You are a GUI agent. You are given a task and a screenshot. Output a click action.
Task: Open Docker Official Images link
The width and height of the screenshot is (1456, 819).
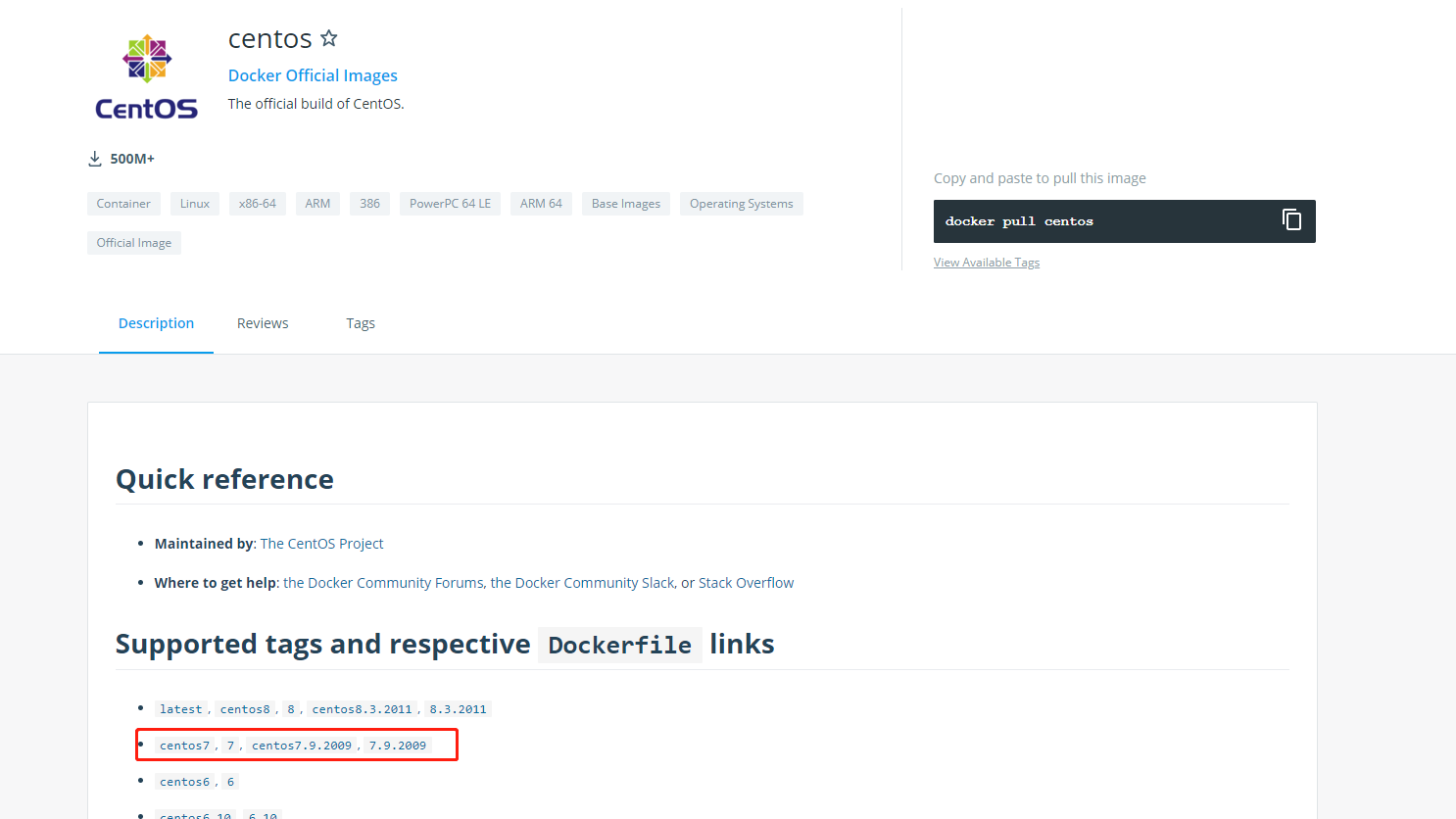click(313, 75)
